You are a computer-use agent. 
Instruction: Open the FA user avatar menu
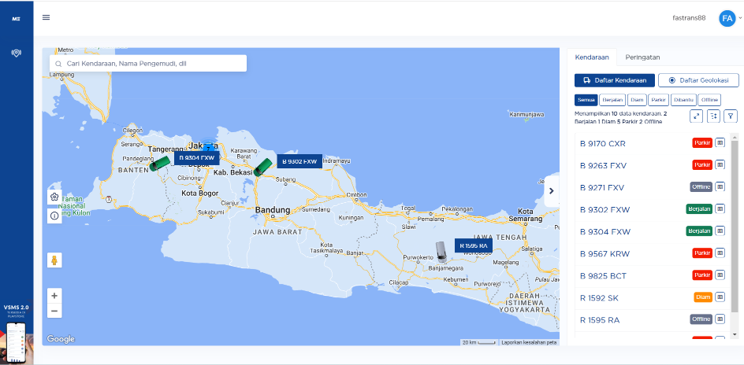tap(727, 19)
